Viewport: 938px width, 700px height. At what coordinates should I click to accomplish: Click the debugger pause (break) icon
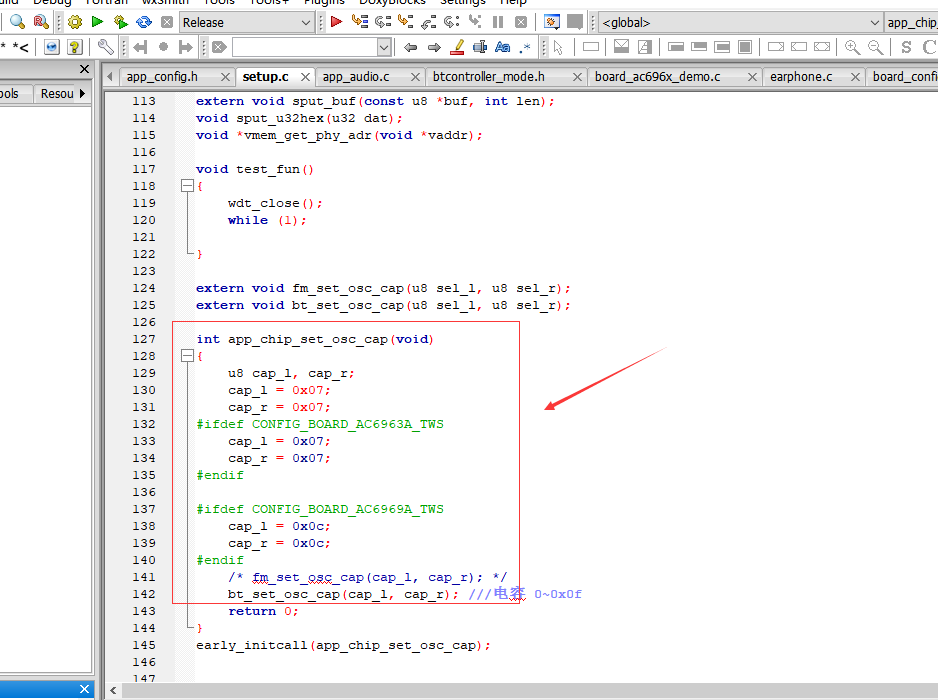498,22
